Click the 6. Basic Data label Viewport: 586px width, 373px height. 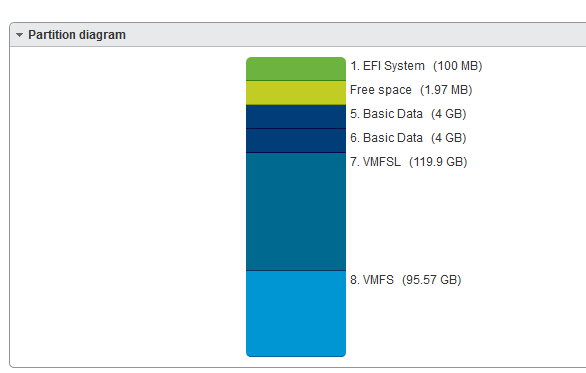point(386,138)
